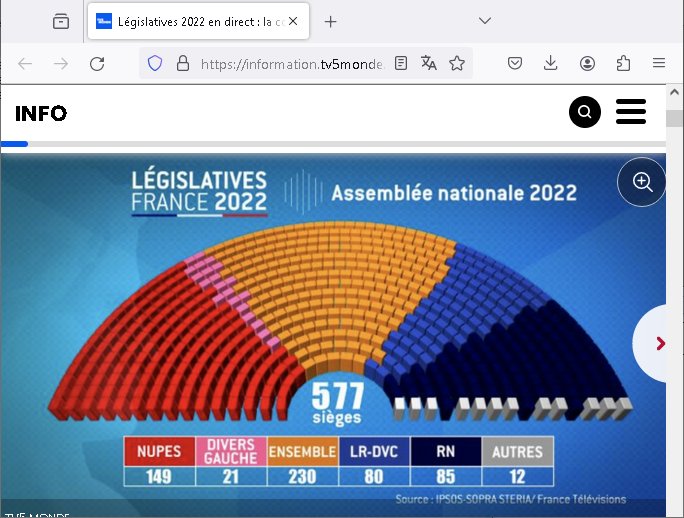Viewport: 684px width, 518px height.
Task: Open the Firefox account menu
Action: [x=587, y=64]
